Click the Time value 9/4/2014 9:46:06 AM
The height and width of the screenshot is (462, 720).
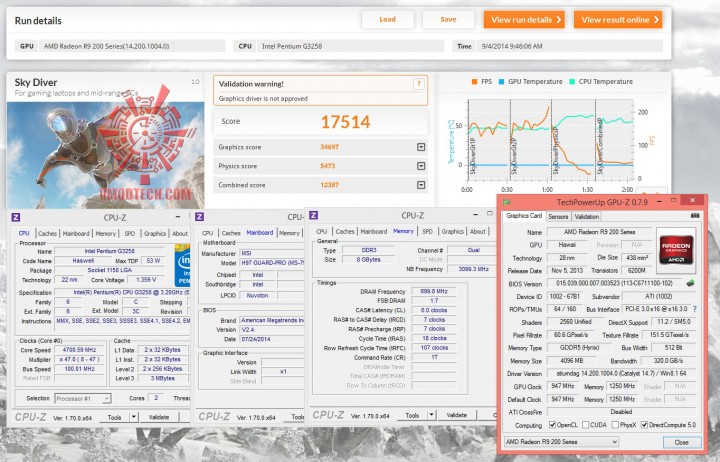512,46
